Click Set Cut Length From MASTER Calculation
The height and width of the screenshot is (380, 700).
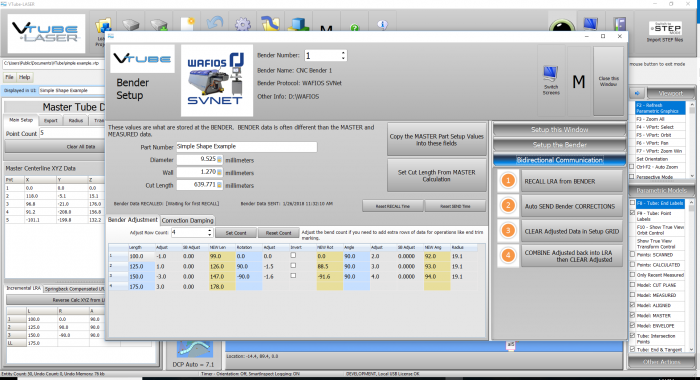pos(437,175)
